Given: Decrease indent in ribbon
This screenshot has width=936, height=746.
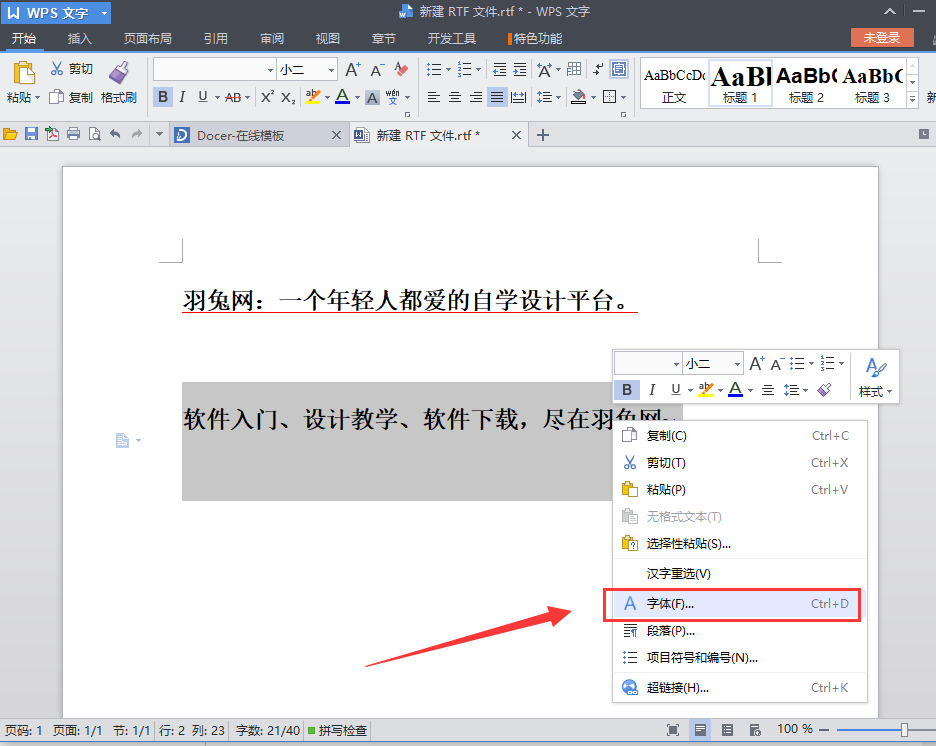Looking at the screenshot, I should [x=500, y=70].
